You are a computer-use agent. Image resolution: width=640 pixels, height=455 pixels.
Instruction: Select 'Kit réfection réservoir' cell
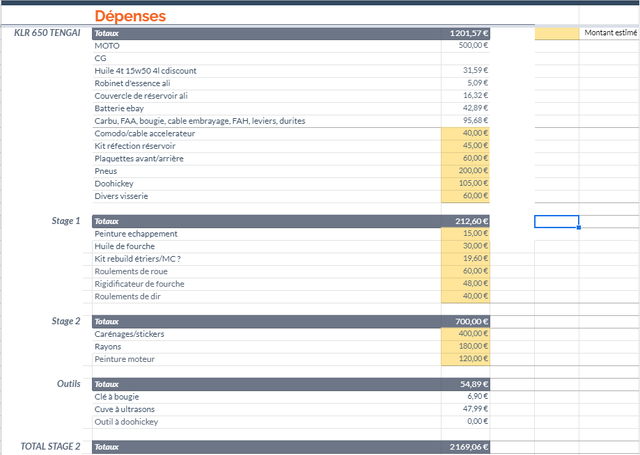267,146
